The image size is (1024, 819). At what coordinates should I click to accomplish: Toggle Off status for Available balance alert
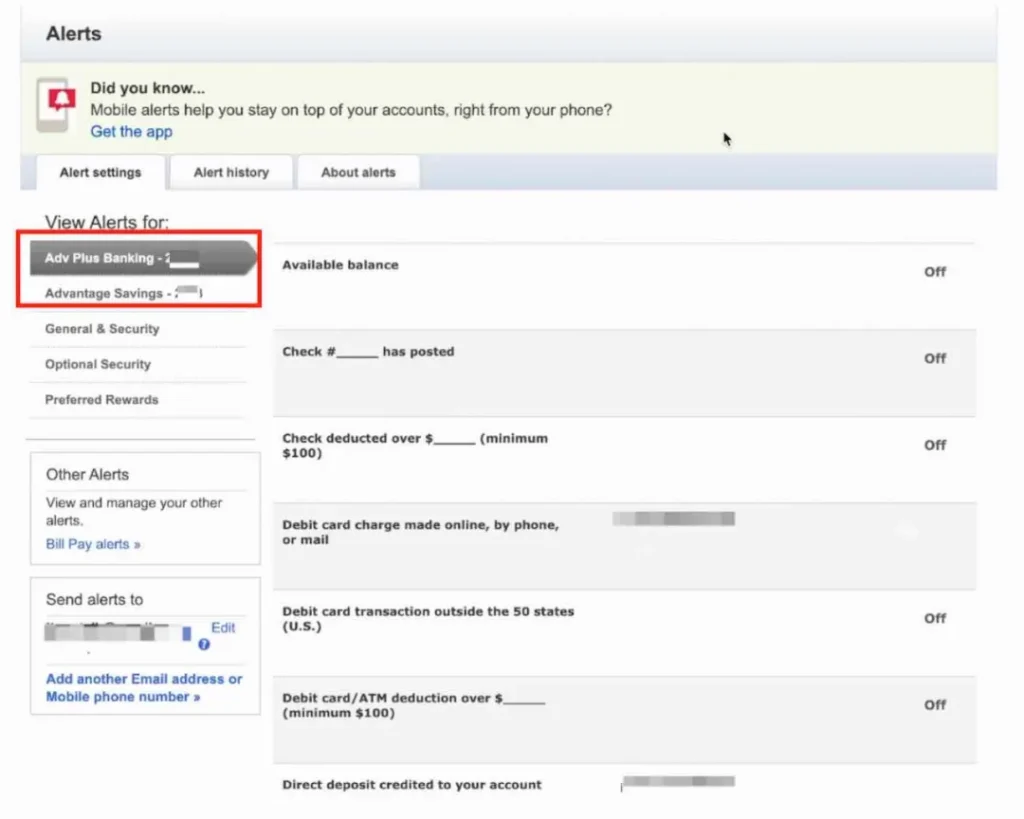pos(934,272)
